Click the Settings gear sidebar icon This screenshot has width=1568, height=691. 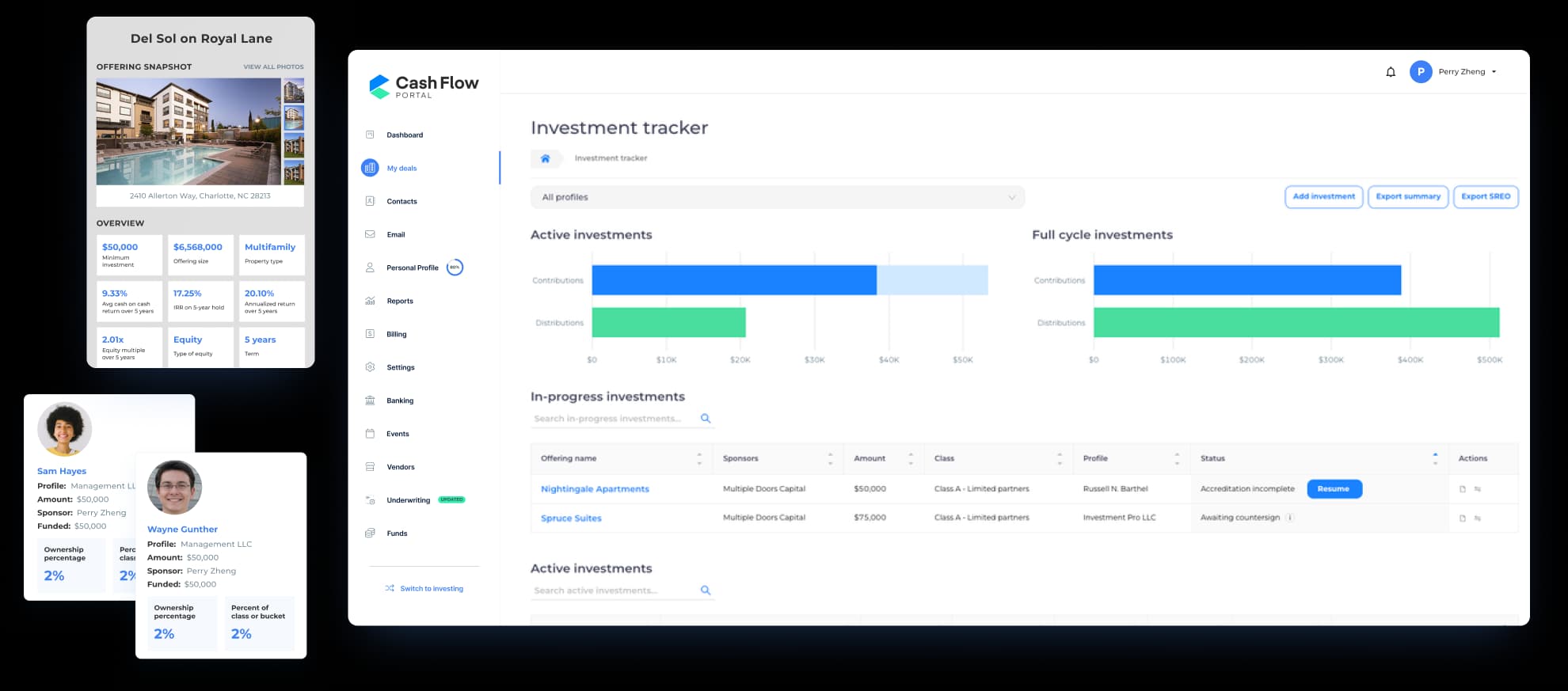(x=370, y=367)
